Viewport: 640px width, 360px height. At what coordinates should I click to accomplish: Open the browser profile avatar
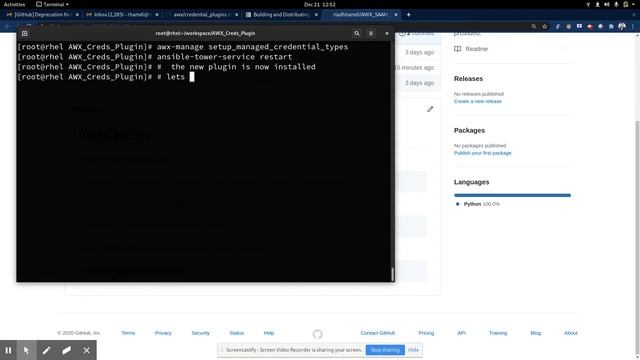pyautogui.click(x=622, y=27)
